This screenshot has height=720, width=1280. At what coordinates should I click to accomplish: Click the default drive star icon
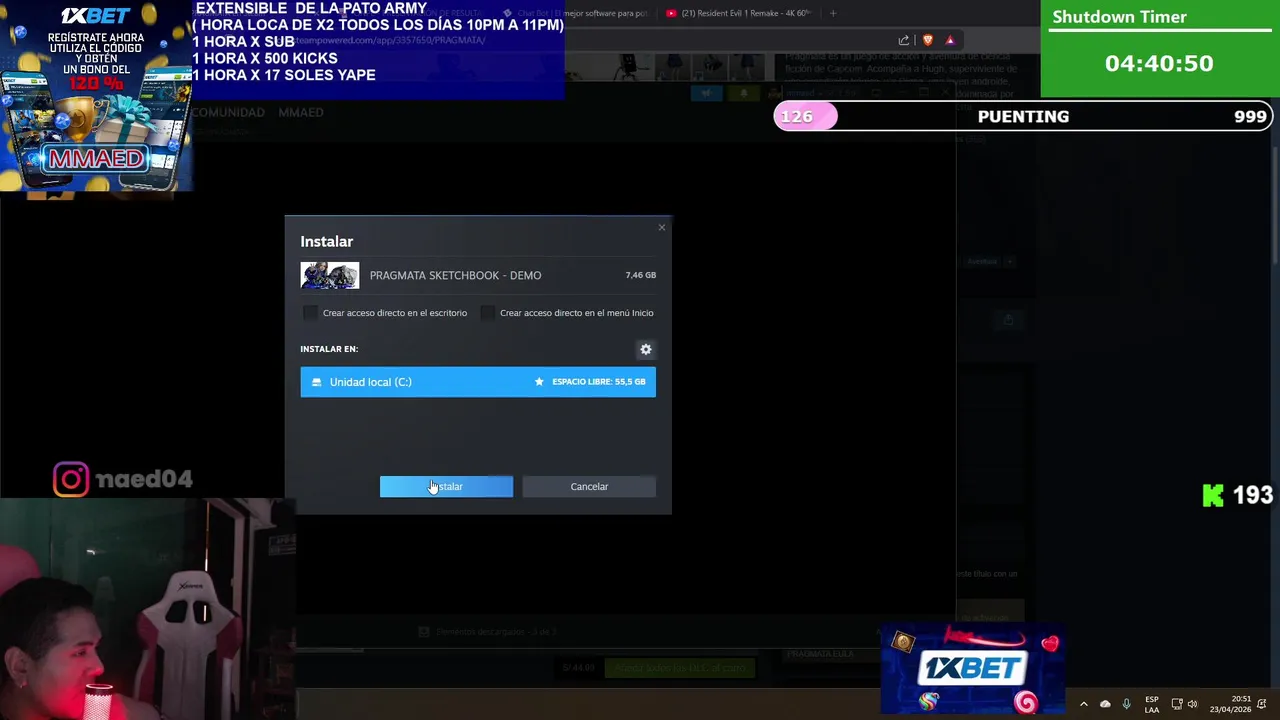pyautogui.click(x=539, y=382)
